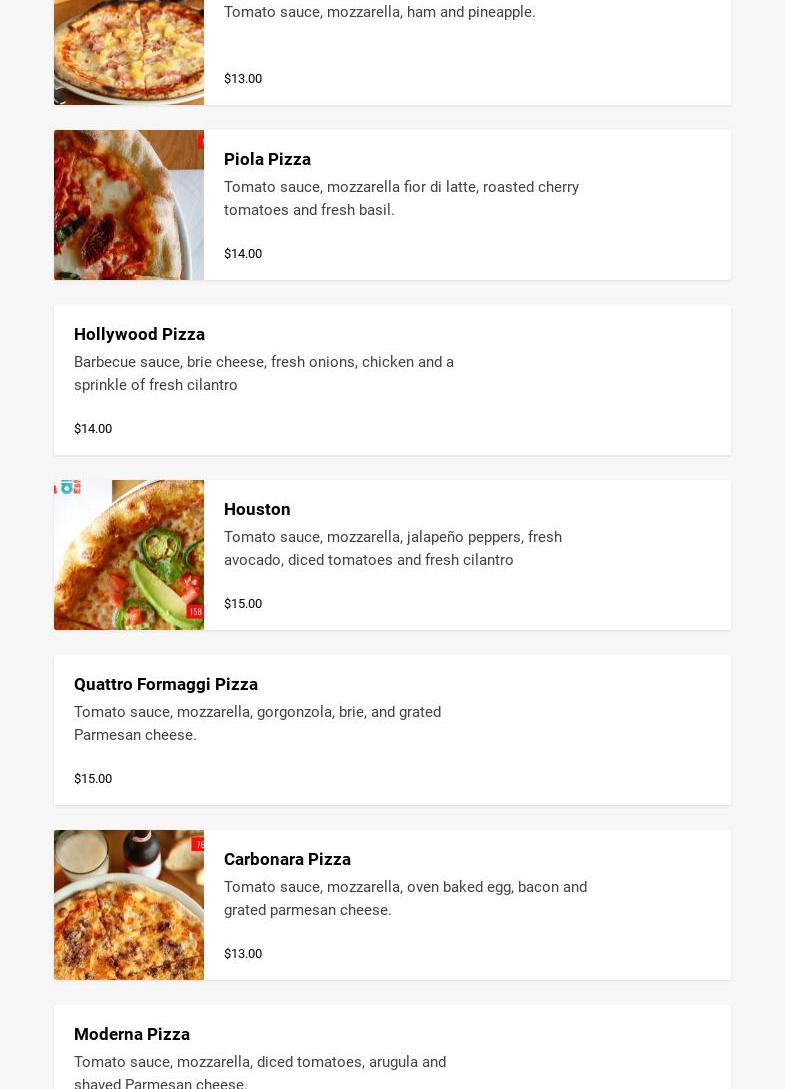Screen dimensions: 785x1089
Task: Click the Piola Pizza photo thumbnail
Action: pyautogui.click(x=129, y=205)
